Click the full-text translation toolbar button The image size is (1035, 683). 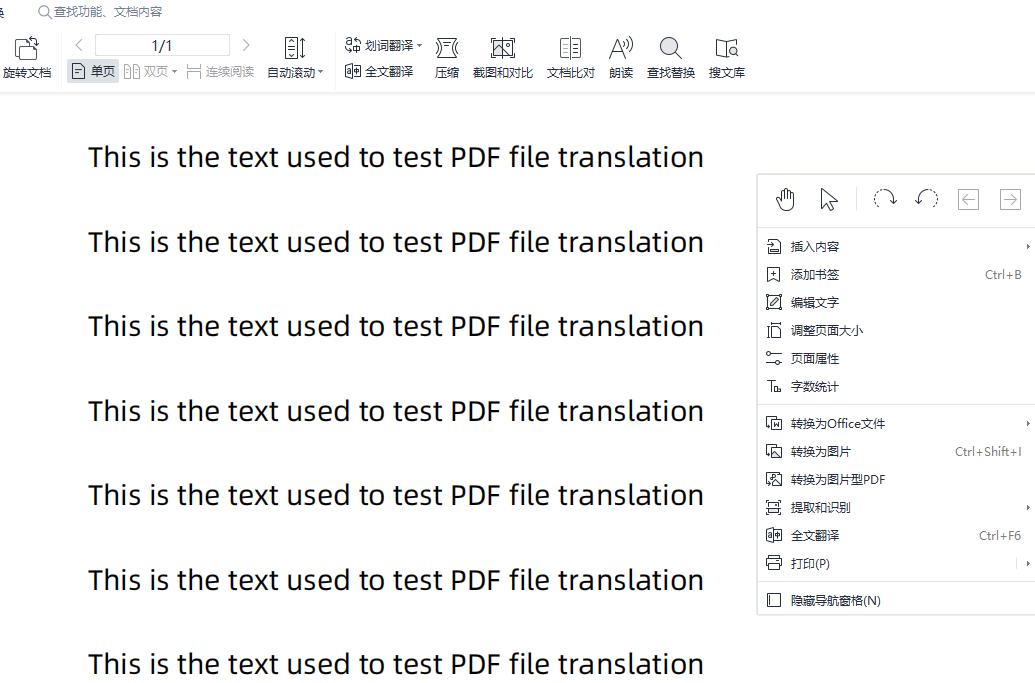click(379, 71)
